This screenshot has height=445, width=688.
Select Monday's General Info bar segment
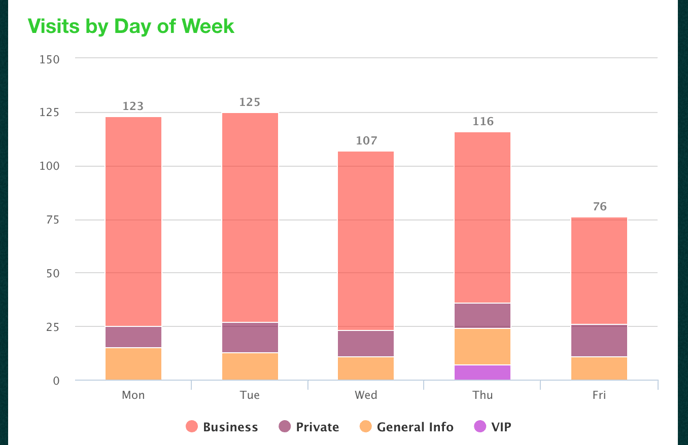(134, 363)
